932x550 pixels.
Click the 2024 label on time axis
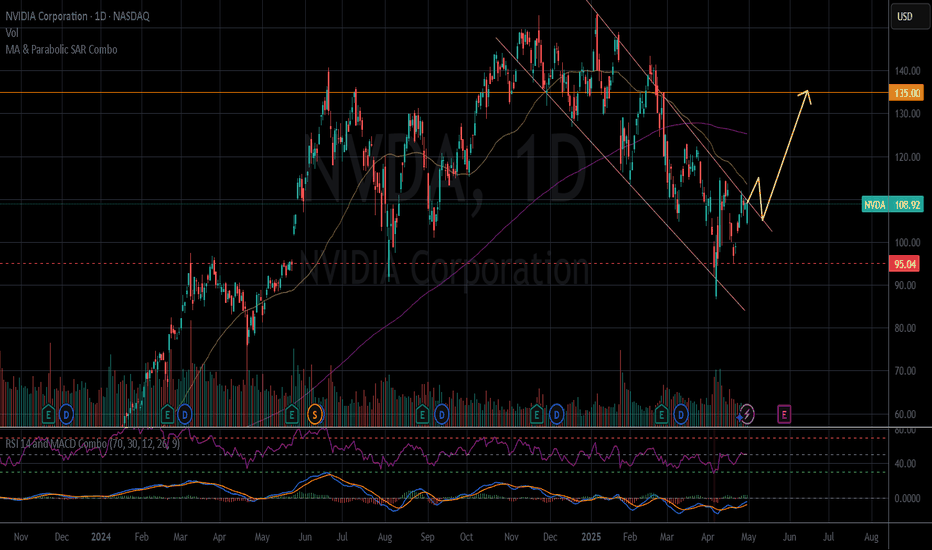click(101, 537)
